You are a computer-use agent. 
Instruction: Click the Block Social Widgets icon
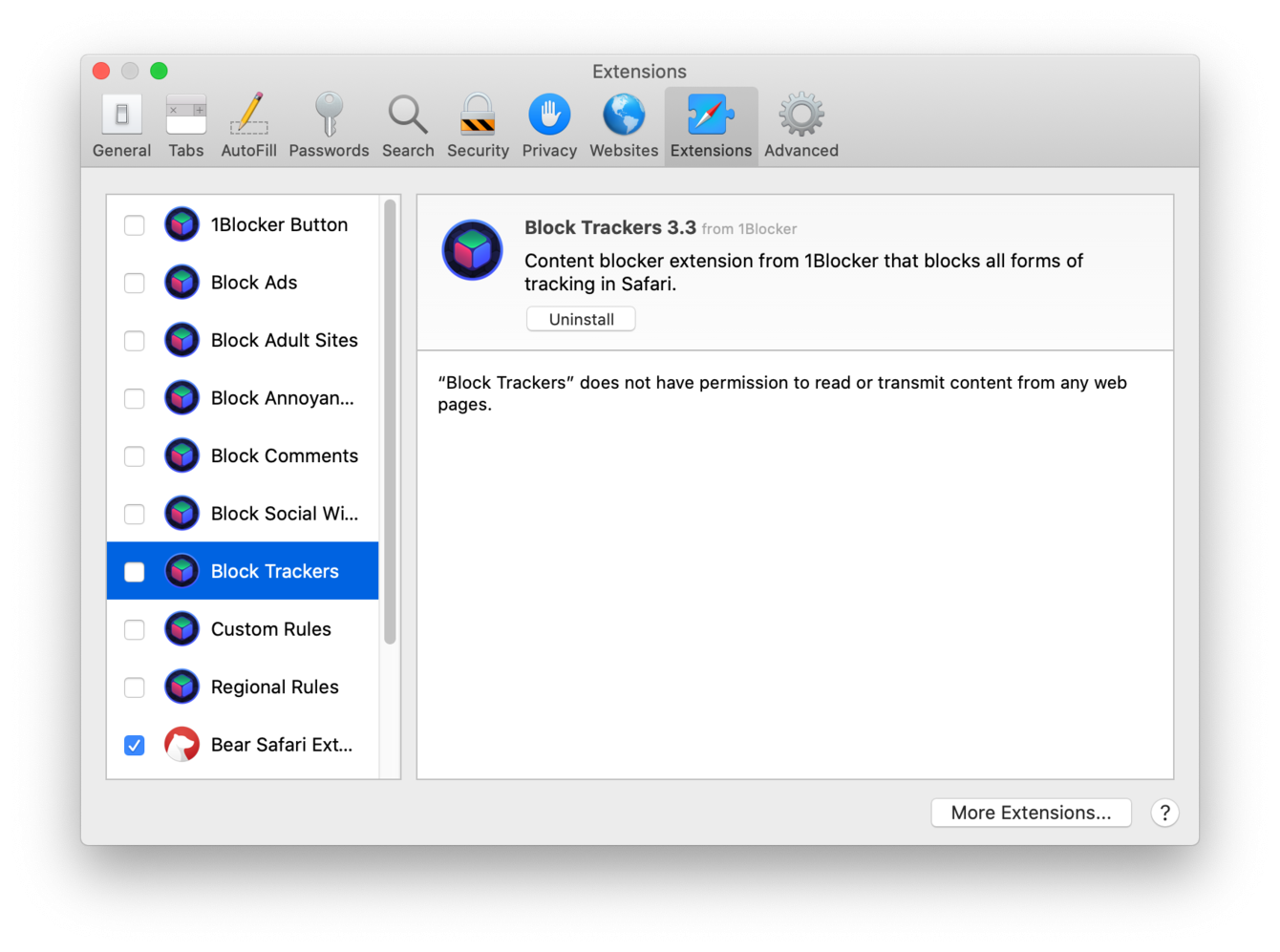pos(181,514)
